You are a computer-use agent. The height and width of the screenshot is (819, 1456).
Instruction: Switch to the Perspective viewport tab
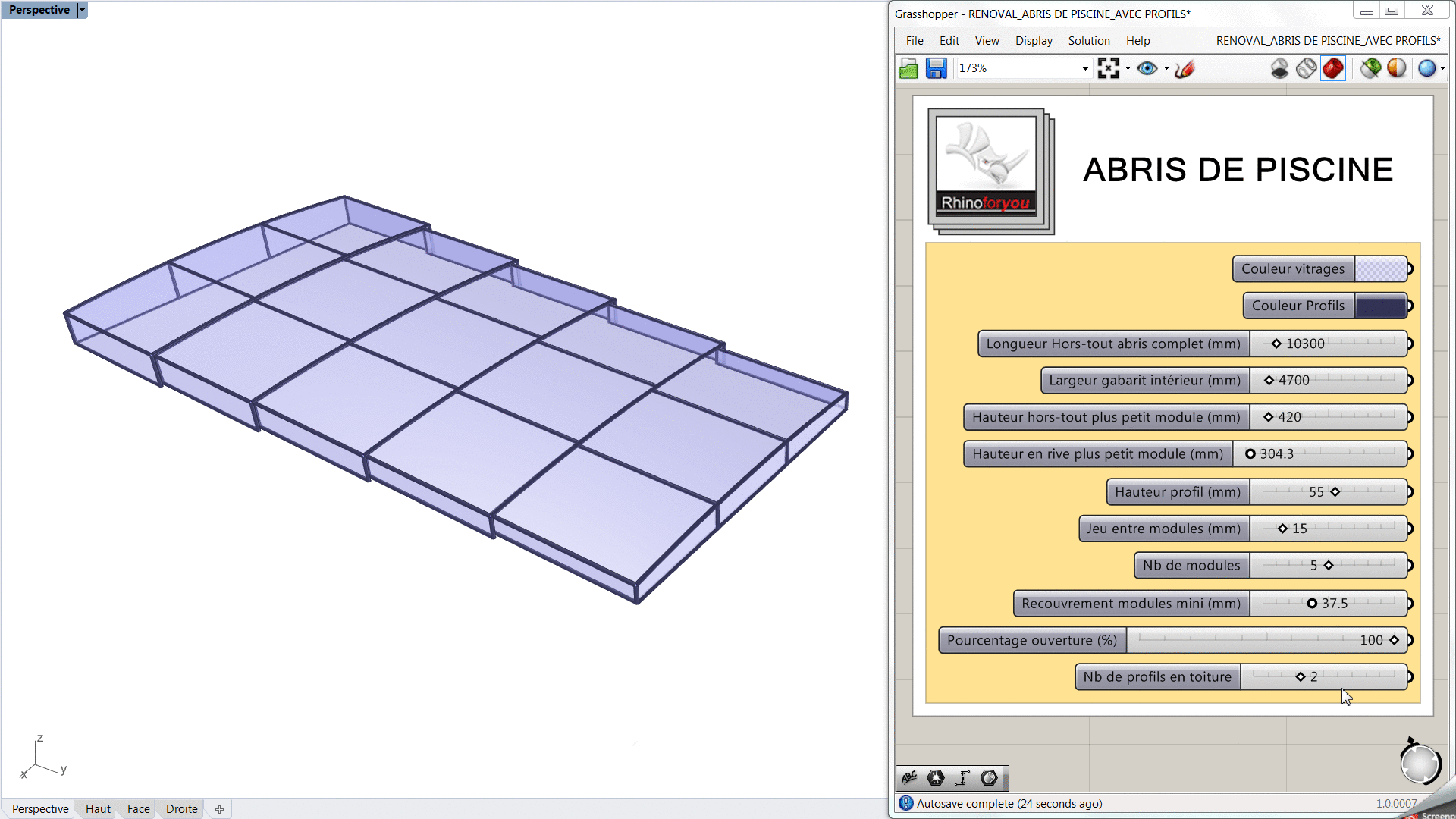click(x=40, y=809)
